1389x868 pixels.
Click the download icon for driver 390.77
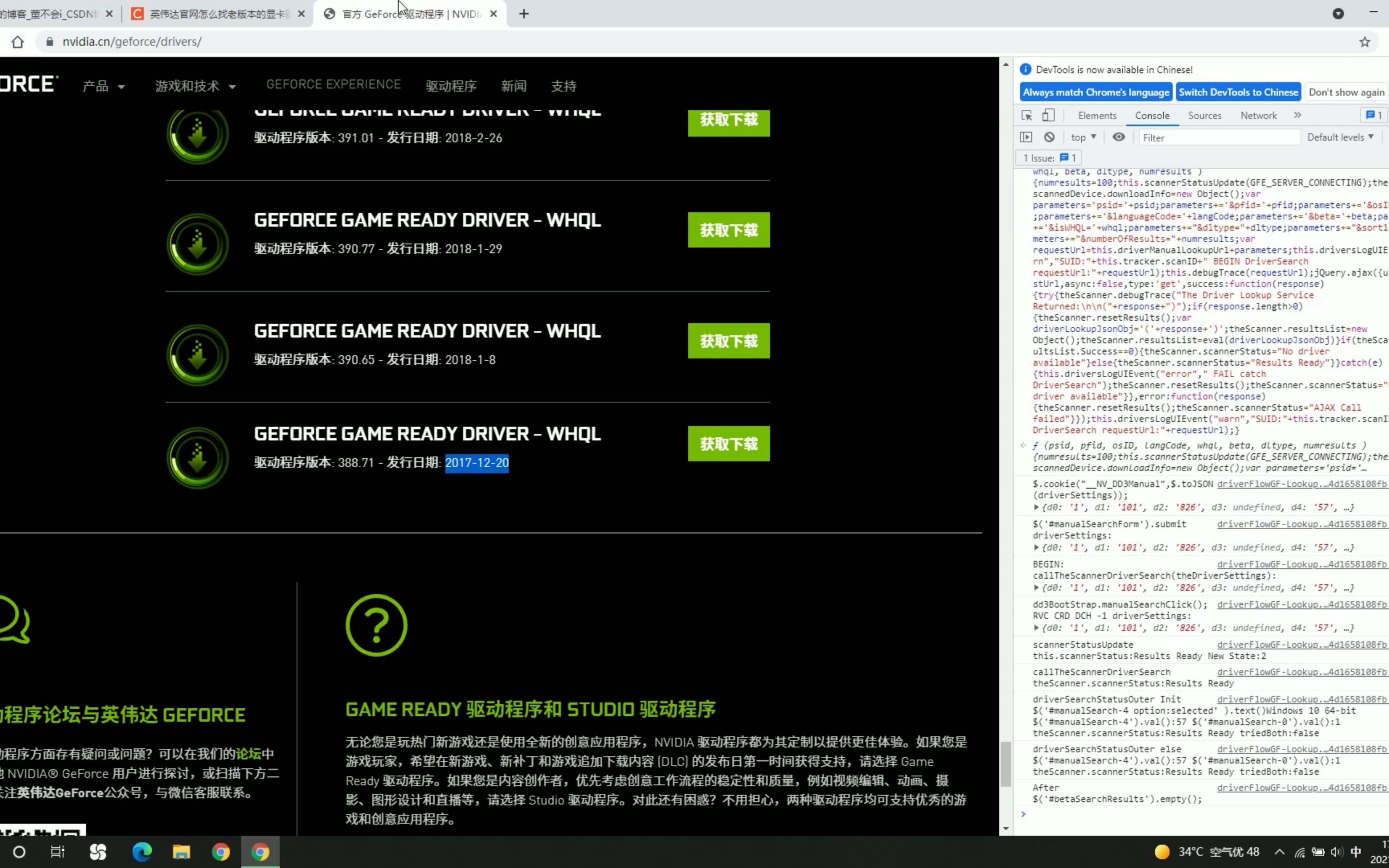click(x=197, y=245)
